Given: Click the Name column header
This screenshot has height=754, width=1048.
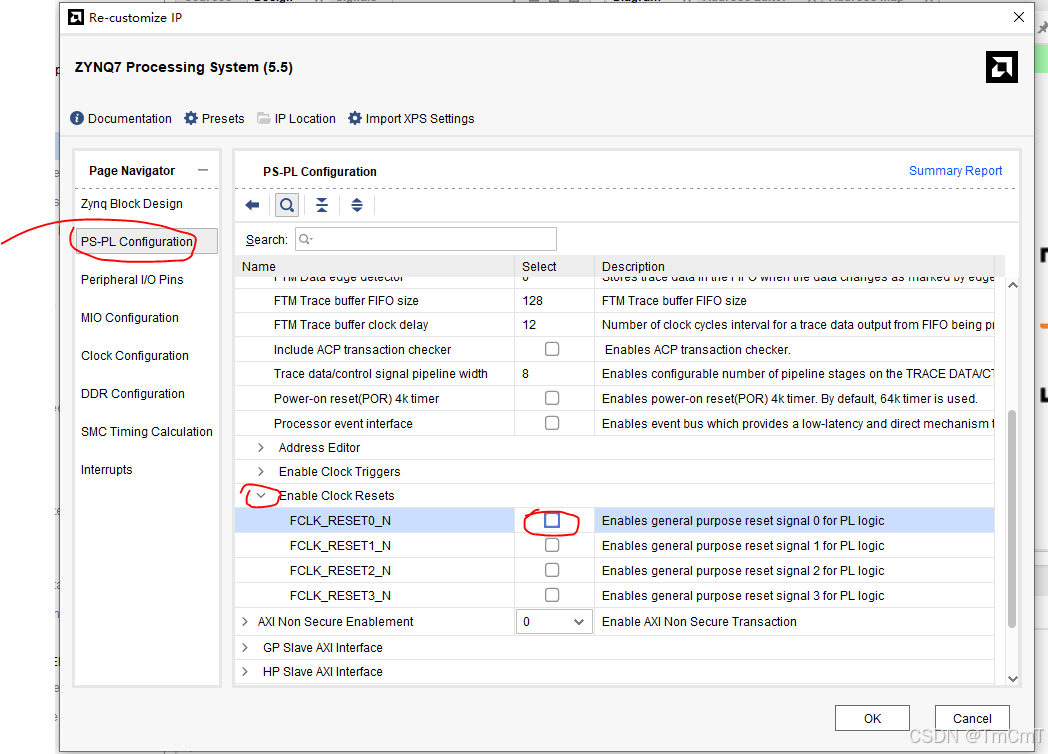Looking at the screenshot, I should (x=374, y=266).
